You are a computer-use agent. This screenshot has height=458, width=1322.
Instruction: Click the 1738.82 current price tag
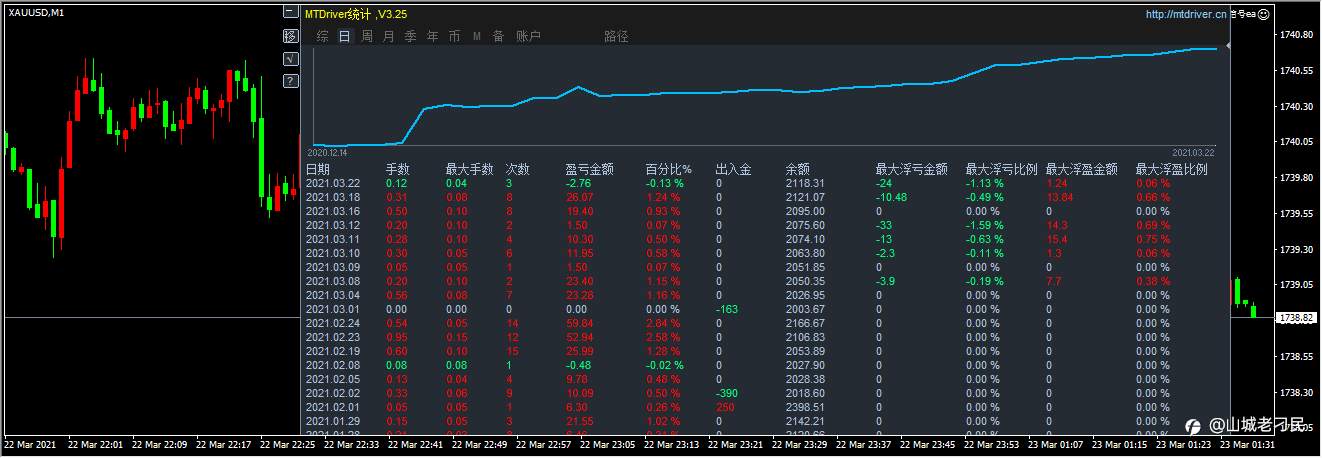[x=1296, y=317]
